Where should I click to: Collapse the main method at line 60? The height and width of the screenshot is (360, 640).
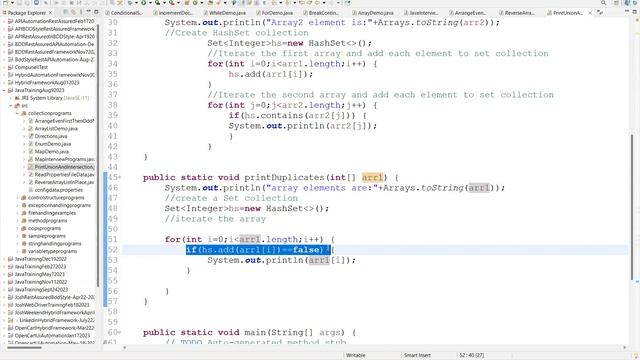click(120, 333)
